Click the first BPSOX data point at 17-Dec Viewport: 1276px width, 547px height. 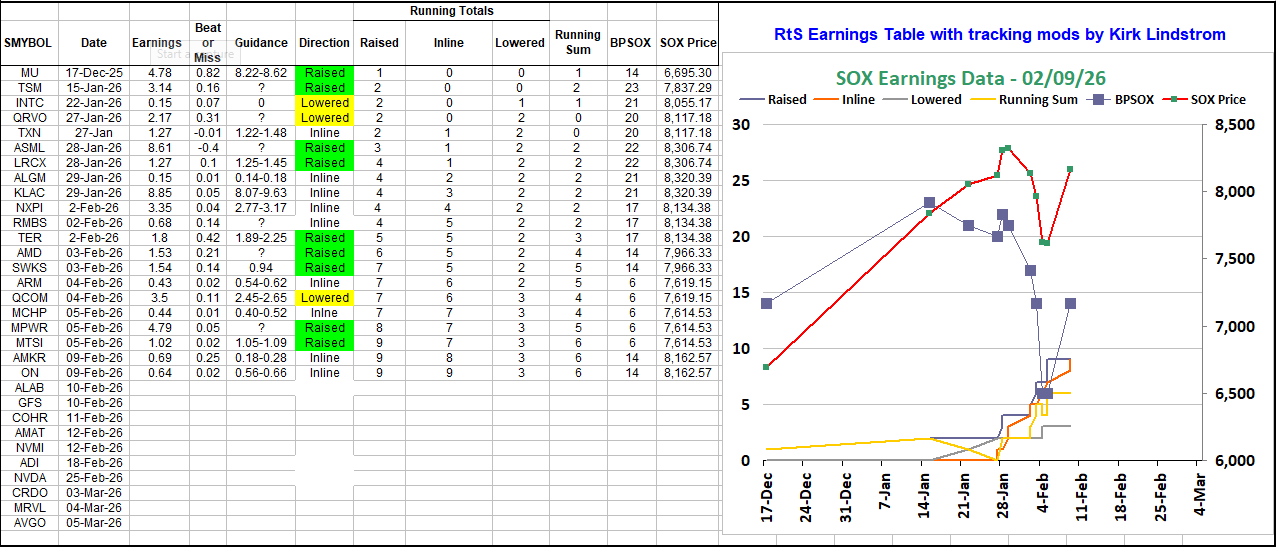click(767, 303)
